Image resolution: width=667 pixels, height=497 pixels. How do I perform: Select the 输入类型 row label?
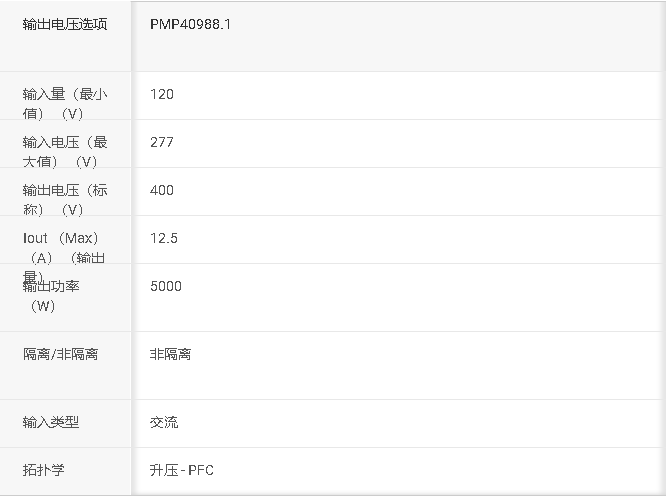tap(51, 422)
